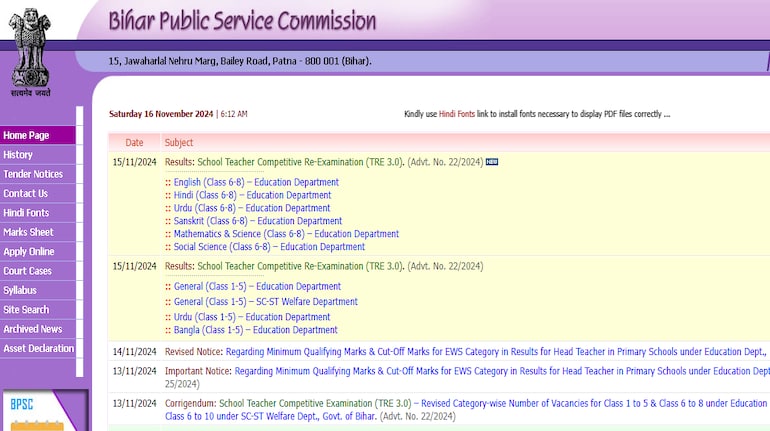
Task: Select Site Search in sidebar
Action: point(38,310)
